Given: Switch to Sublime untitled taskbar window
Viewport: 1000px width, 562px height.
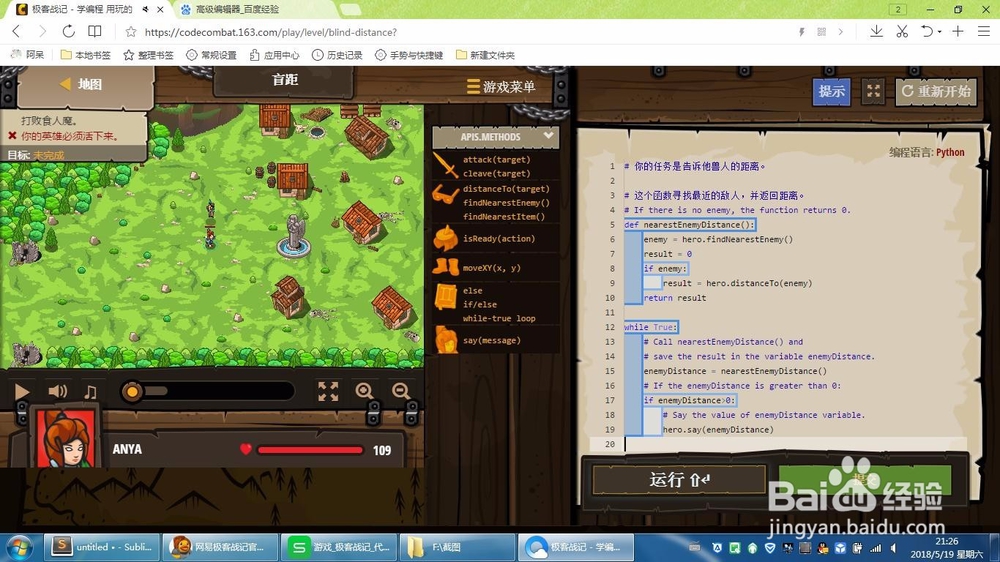Looking at the screenshot, I should pos(102,547).
